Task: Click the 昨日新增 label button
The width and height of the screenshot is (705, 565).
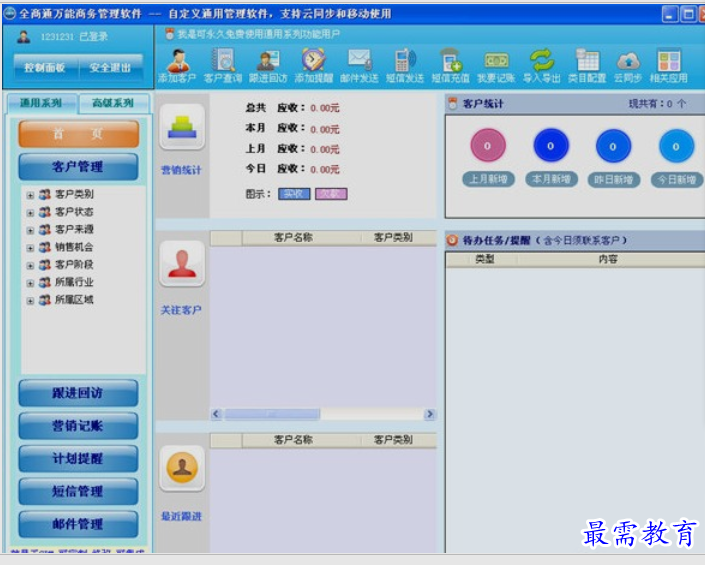Action: pyautogui.click(x=614, y=180)
